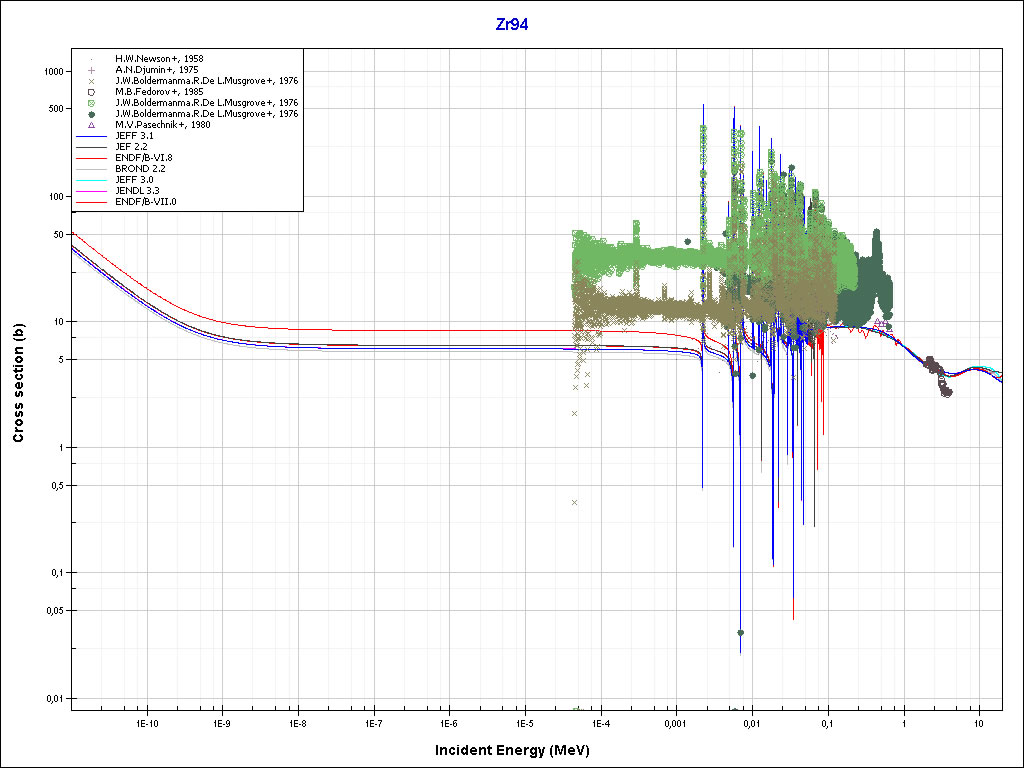This screenshot has width=1024, height=768.
Task: Click the hollow marker next to M.B.Fedorov
Action: [91, 92]
